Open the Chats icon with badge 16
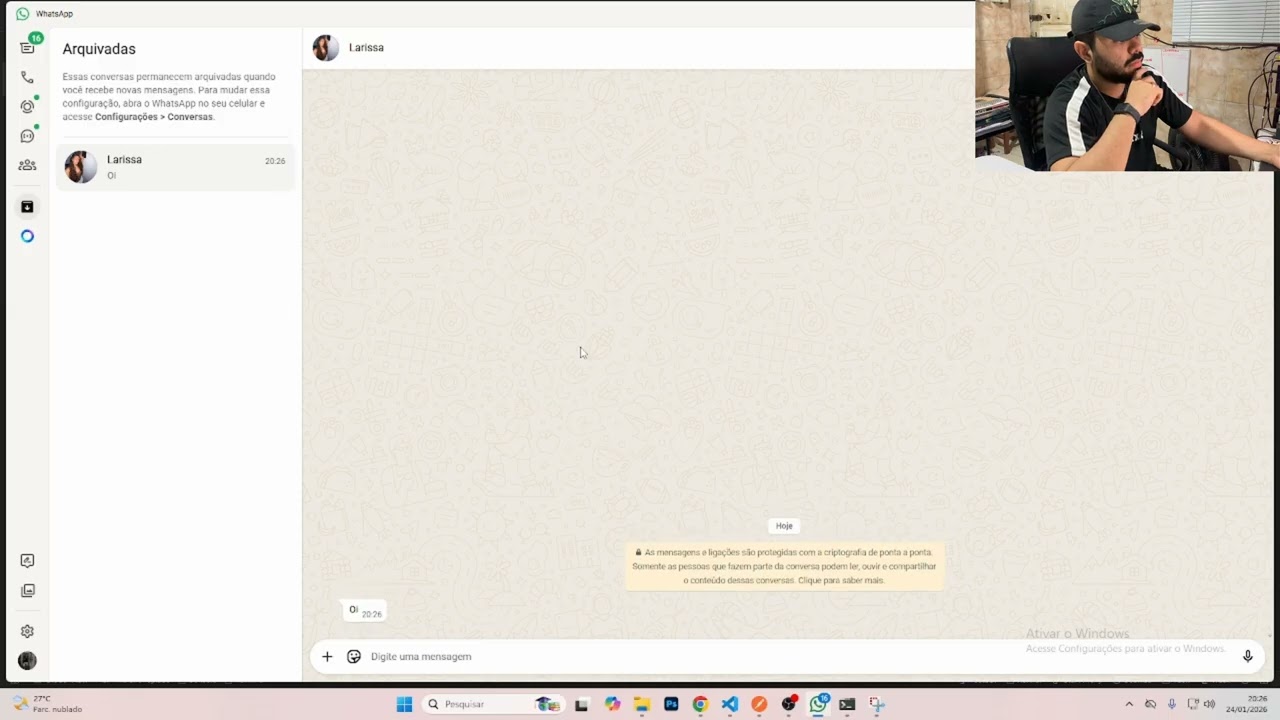 [x=27, y=47]
